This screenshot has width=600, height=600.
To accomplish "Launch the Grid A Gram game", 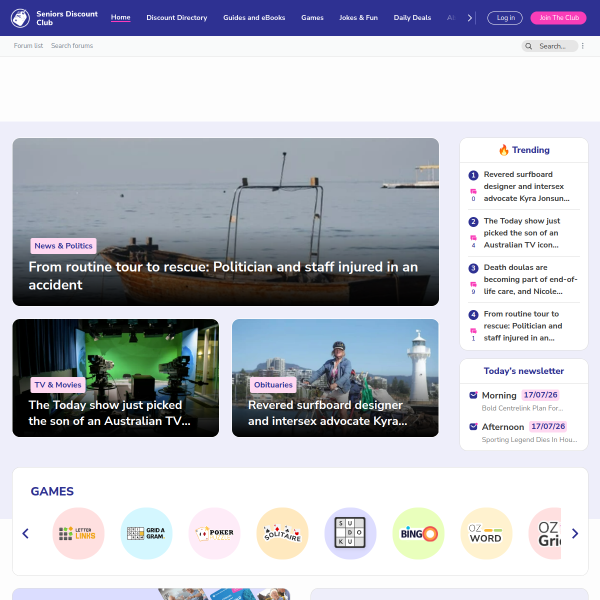I will pyautogui.click(x=146, y=533).
